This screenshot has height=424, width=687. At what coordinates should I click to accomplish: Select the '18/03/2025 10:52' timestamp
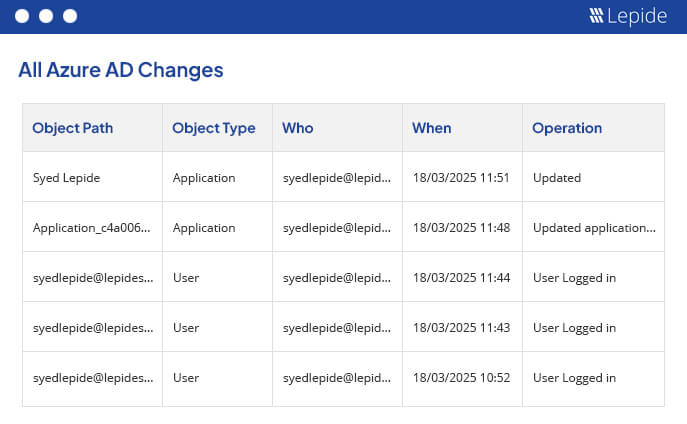pos(461,378)
